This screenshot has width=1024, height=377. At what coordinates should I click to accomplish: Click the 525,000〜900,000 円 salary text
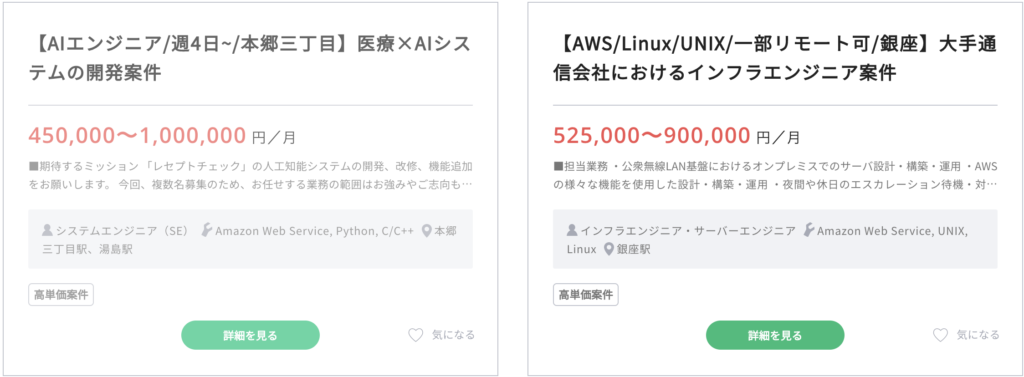tap(677, 136)
